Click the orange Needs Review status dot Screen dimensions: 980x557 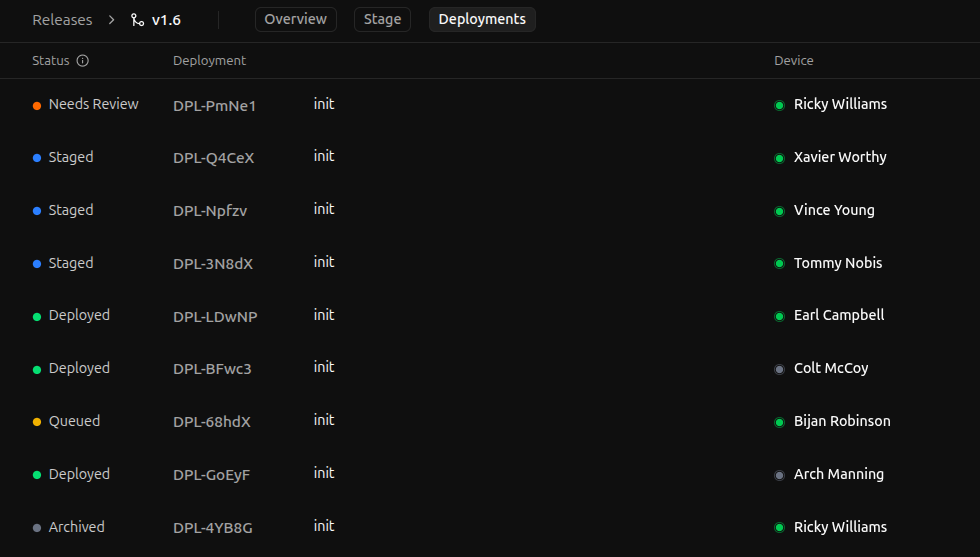[x=37, y=105]
